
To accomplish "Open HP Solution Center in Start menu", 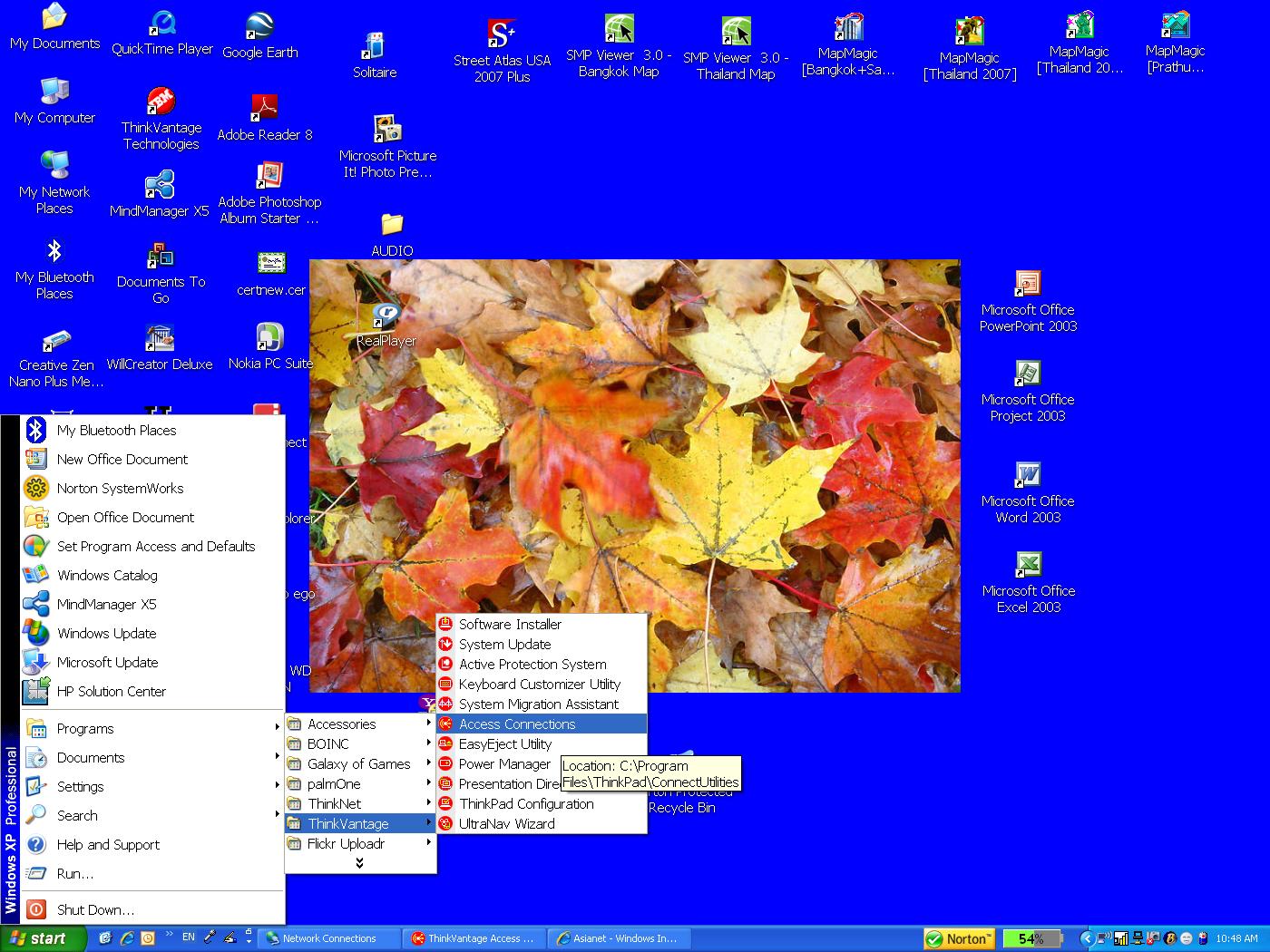I will pyautogui.click(x=151, y=691).
